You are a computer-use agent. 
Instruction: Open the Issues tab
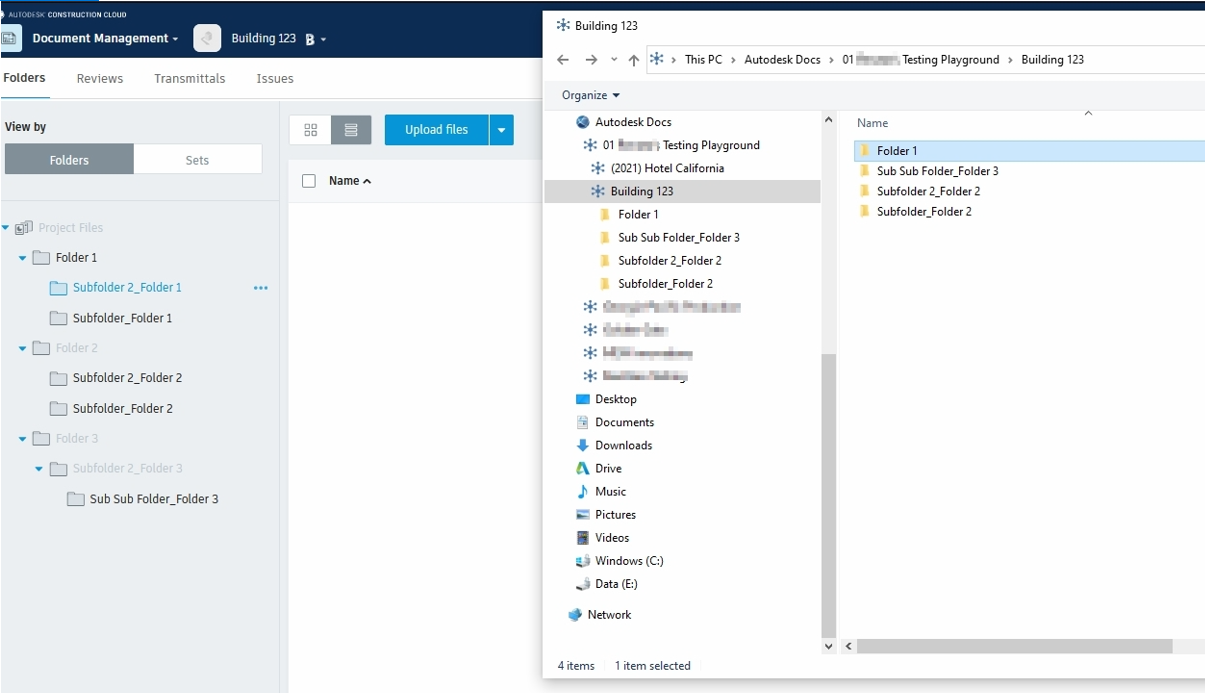click(x=274, y=78)
